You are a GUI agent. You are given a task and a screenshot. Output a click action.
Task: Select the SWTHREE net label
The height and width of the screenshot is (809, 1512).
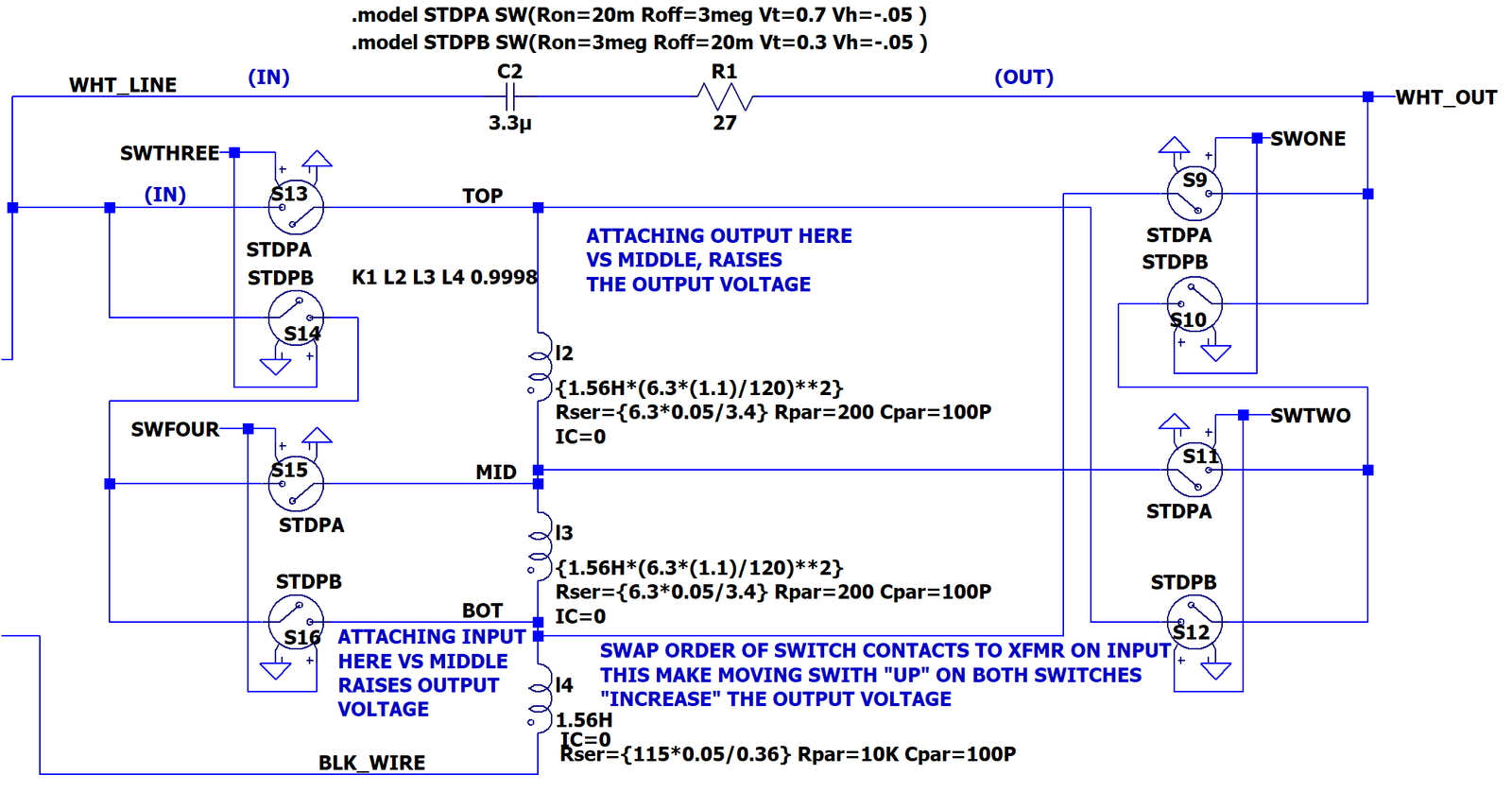[x=169, y=153]
